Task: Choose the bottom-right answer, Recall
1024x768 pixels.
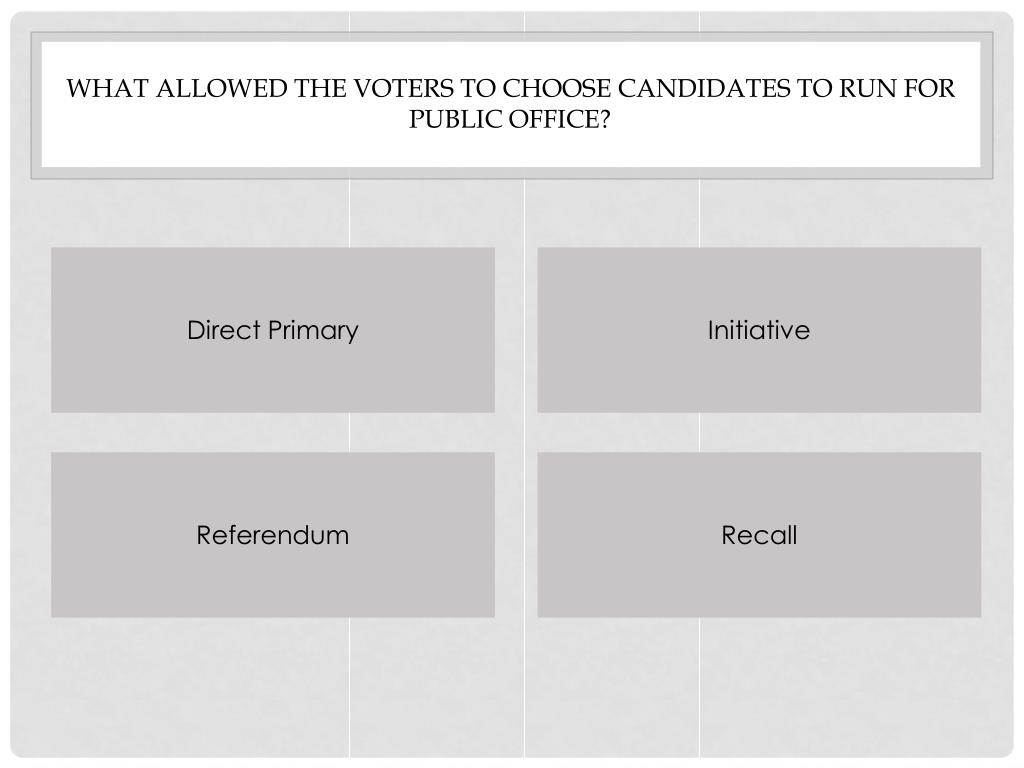Action: 759,535
